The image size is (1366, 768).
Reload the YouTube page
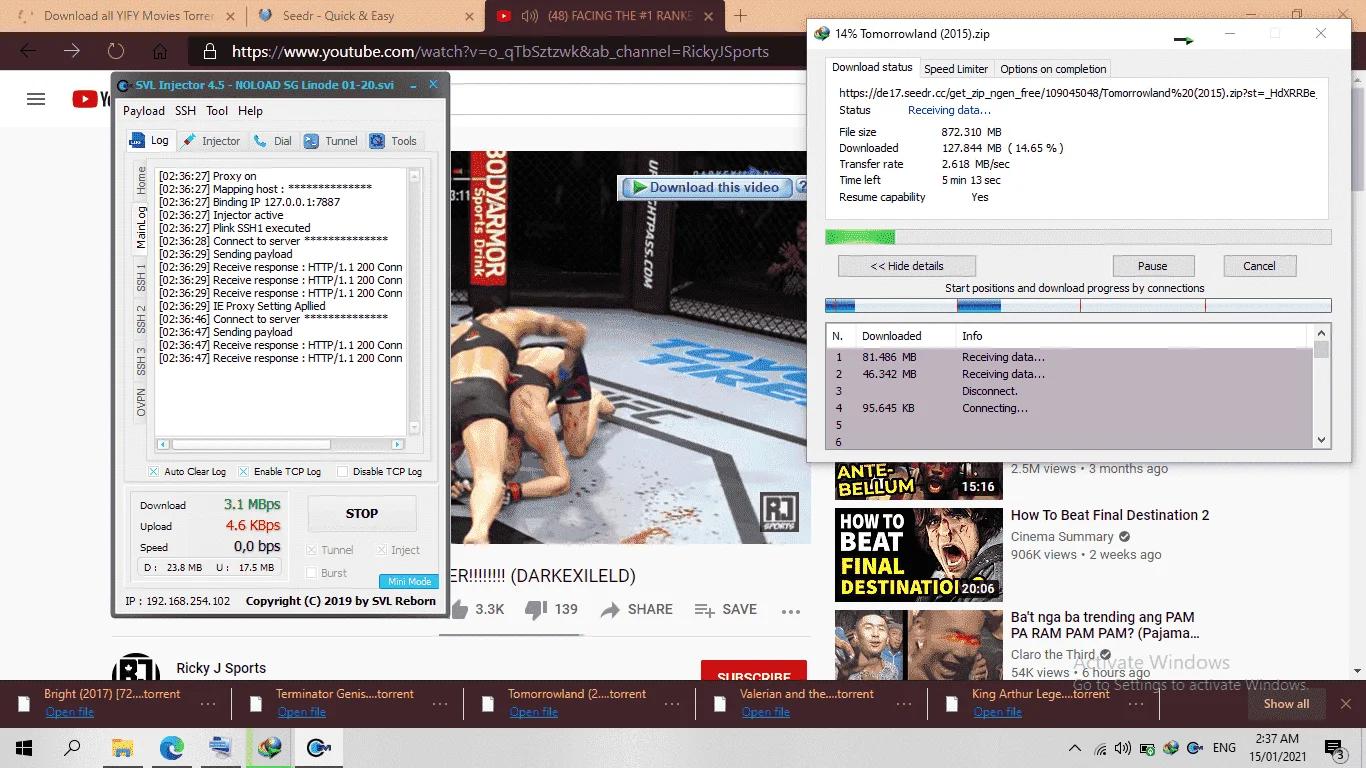116,51
